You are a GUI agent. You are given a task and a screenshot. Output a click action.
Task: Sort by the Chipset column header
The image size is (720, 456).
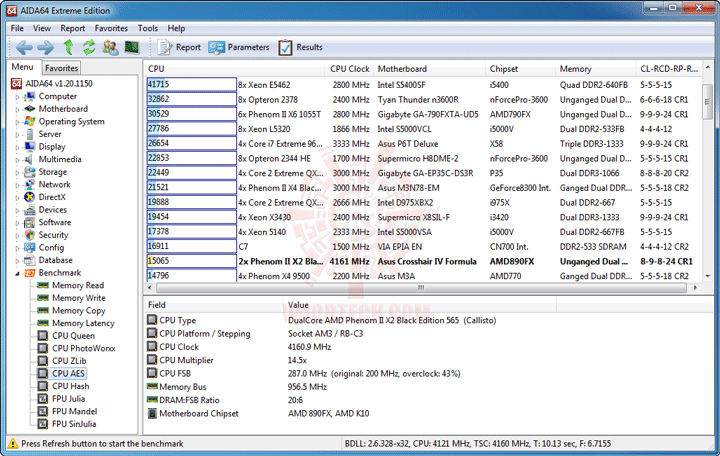click(x=521, y=69)
